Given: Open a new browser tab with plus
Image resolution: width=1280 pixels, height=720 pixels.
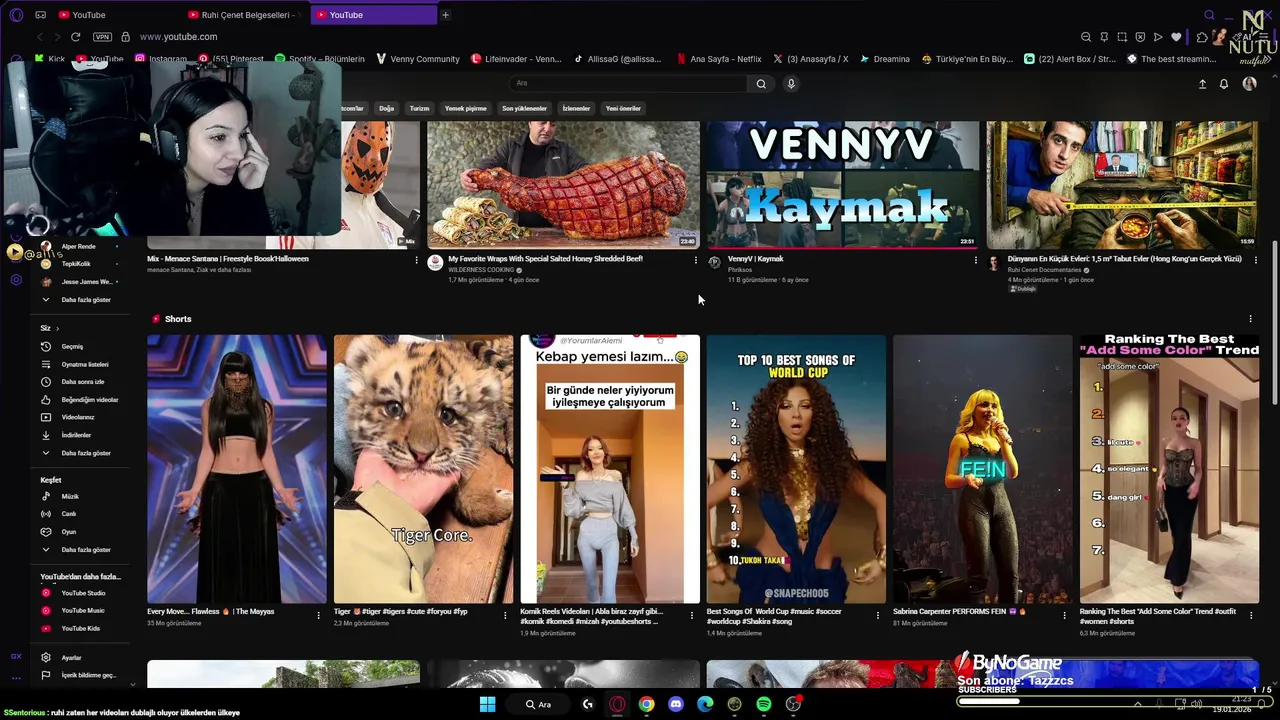Looking at the screenshot, I should coord(445,15).
